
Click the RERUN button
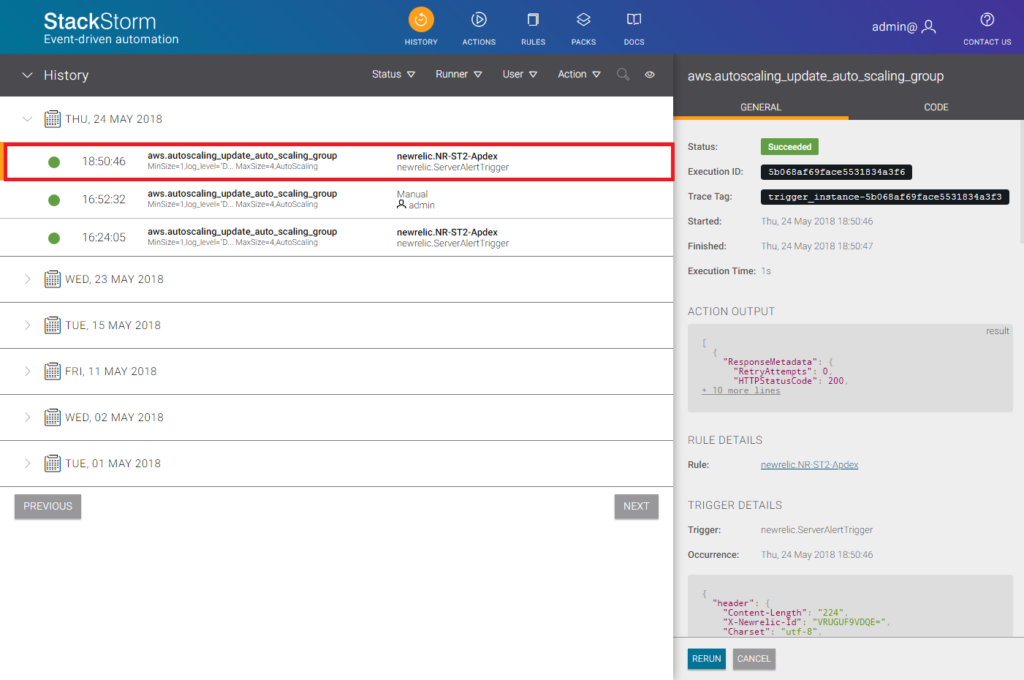(x=707, y=658)
